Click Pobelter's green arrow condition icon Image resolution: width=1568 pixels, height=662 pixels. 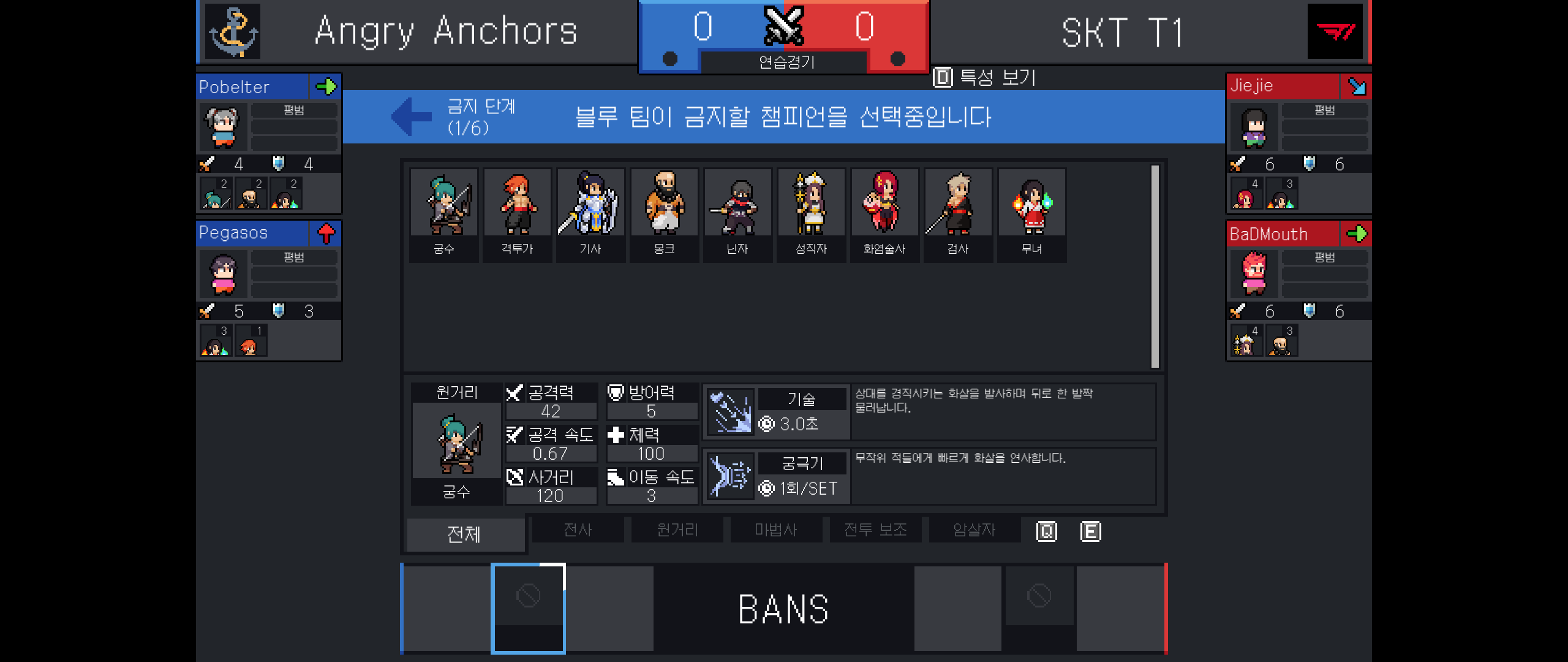(x=326, y=86)
